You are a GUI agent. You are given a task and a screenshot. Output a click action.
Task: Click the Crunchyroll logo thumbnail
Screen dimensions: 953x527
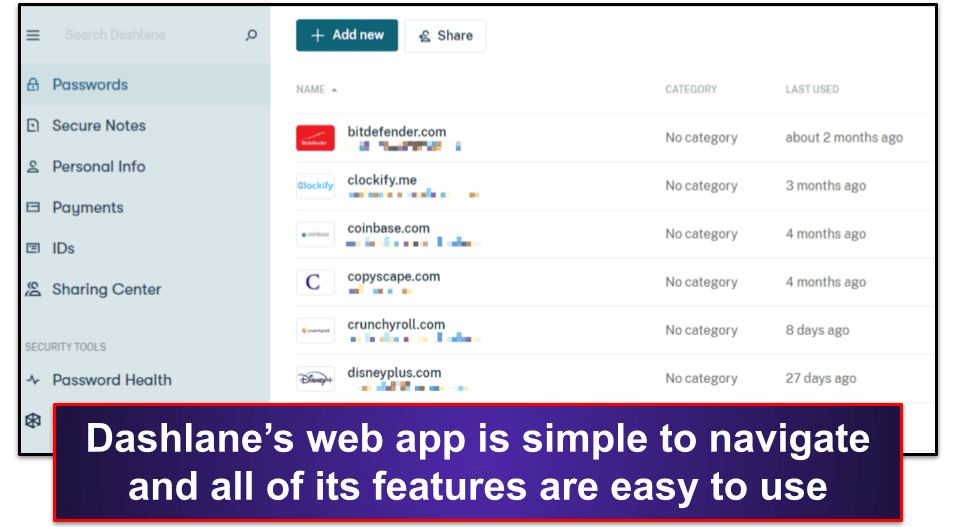(x=315, y=331)
